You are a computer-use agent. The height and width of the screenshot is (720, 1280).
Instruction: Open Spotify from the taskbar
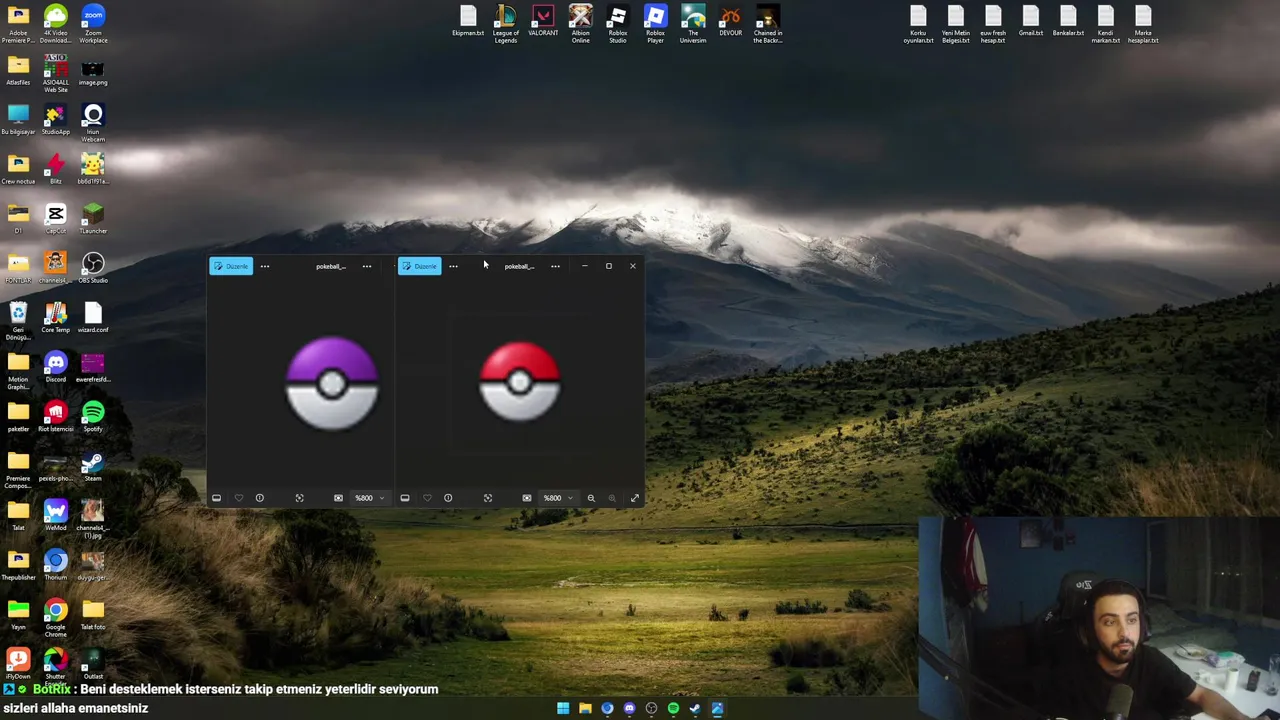[673, 709]
